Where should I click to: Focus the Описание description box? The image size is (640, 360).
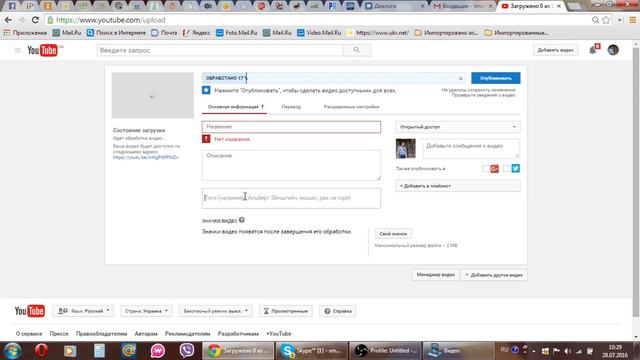(x=291, y=165)
